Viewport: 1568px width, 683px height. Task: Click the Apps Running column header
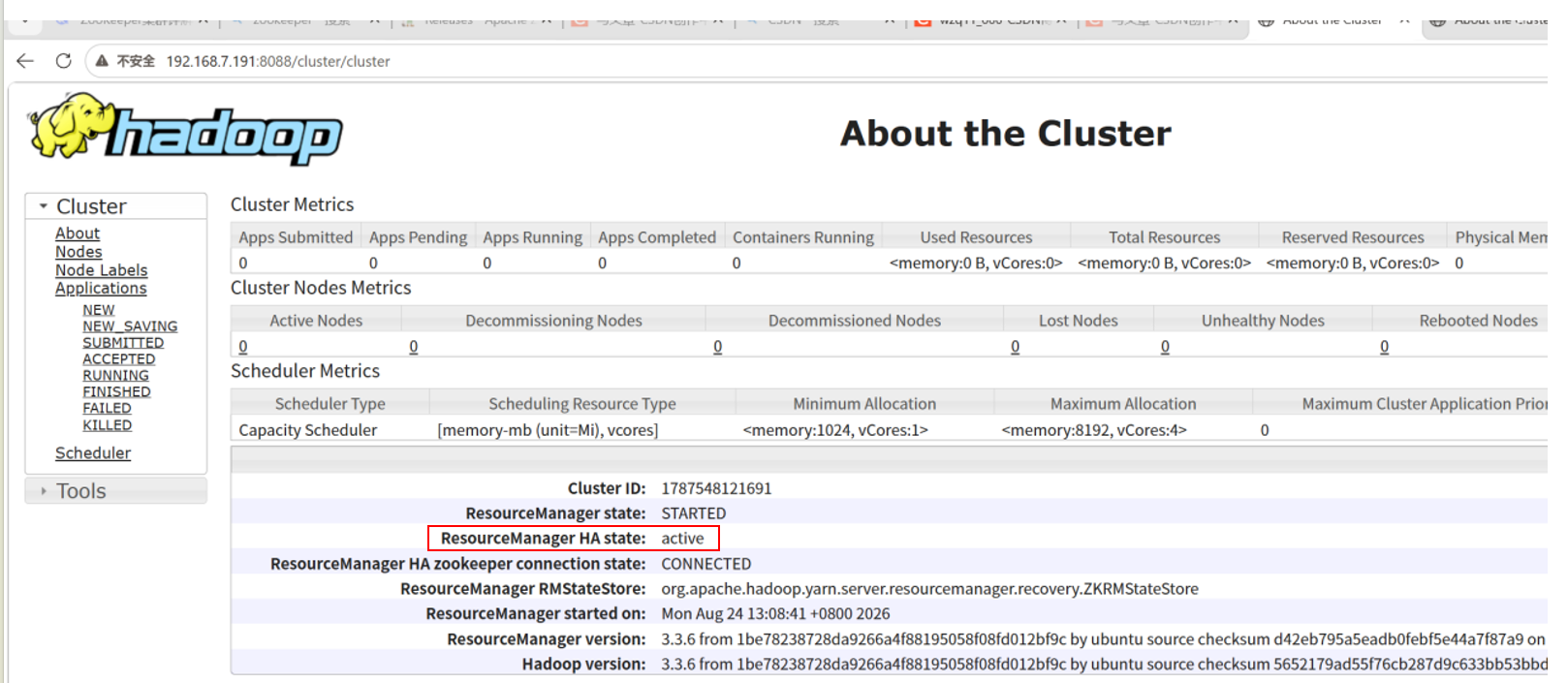click(x=532, y=237)
